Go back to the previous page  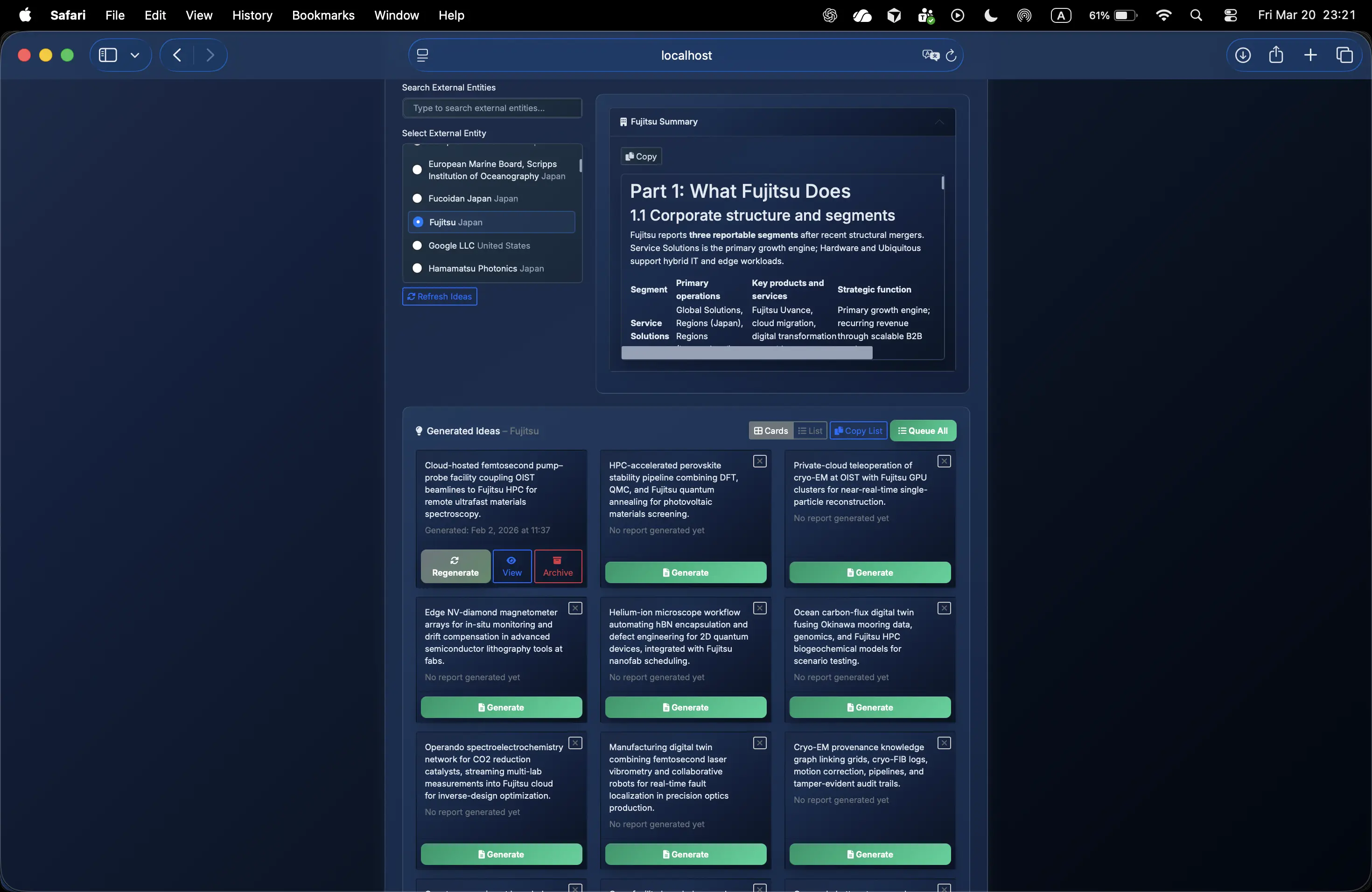[177, 55]
